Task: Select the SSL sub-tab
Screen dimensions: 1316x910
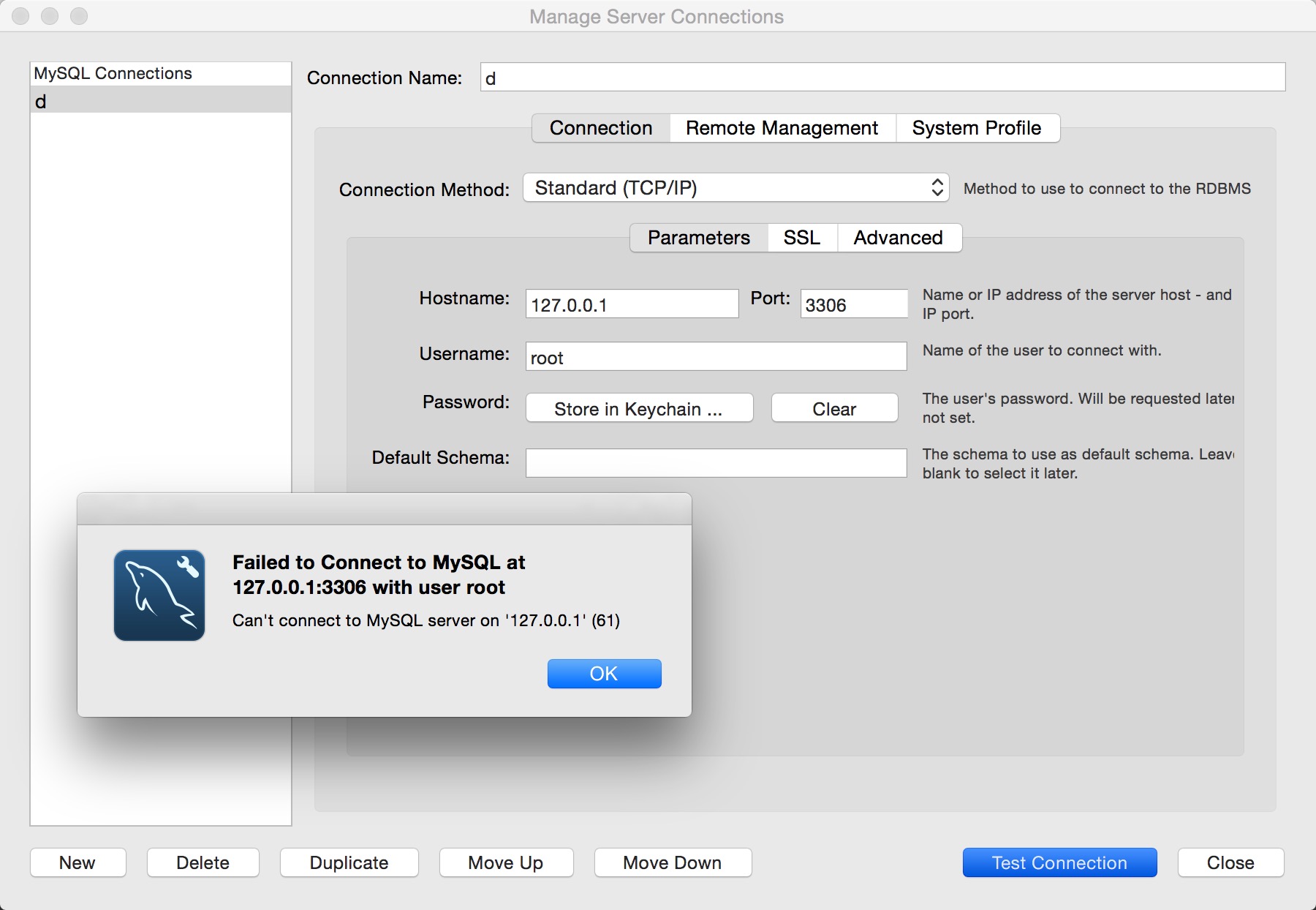Action: [x=802, y=238]
